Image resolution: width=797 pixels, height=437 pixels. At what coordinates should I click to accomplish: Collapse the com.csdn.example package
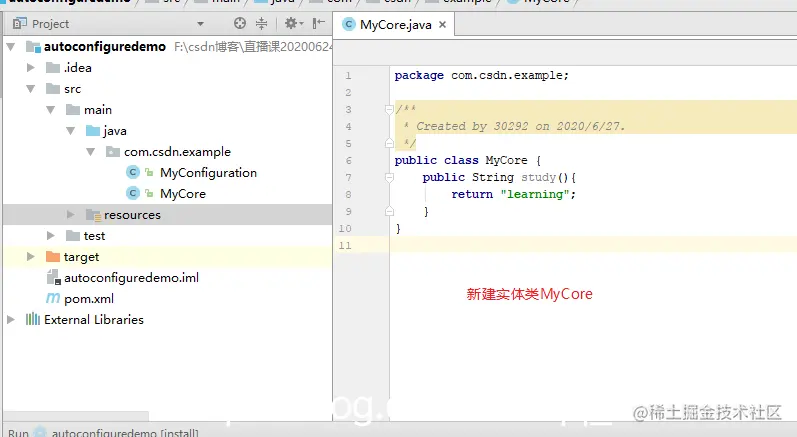tap(90, 152)
